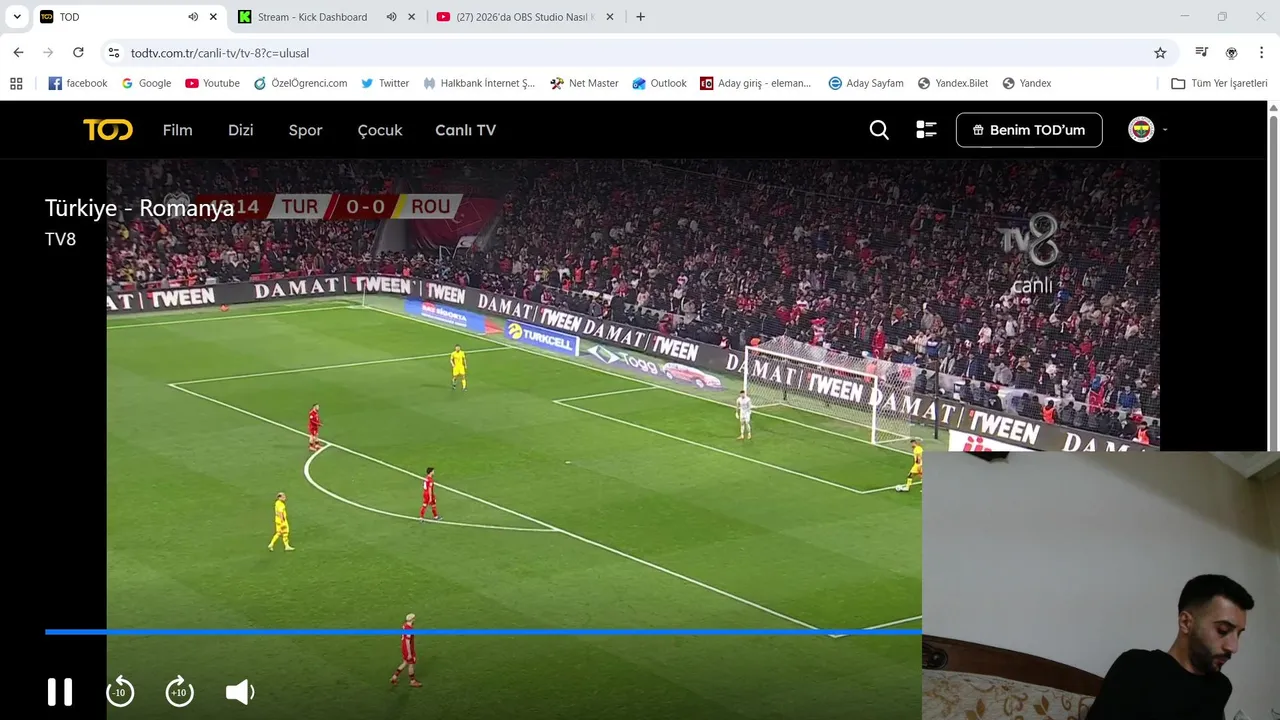This screenshot has width=1280, height=720.
Task: Open the apps grid in bookmarks bar
Action: click(16, 83)
